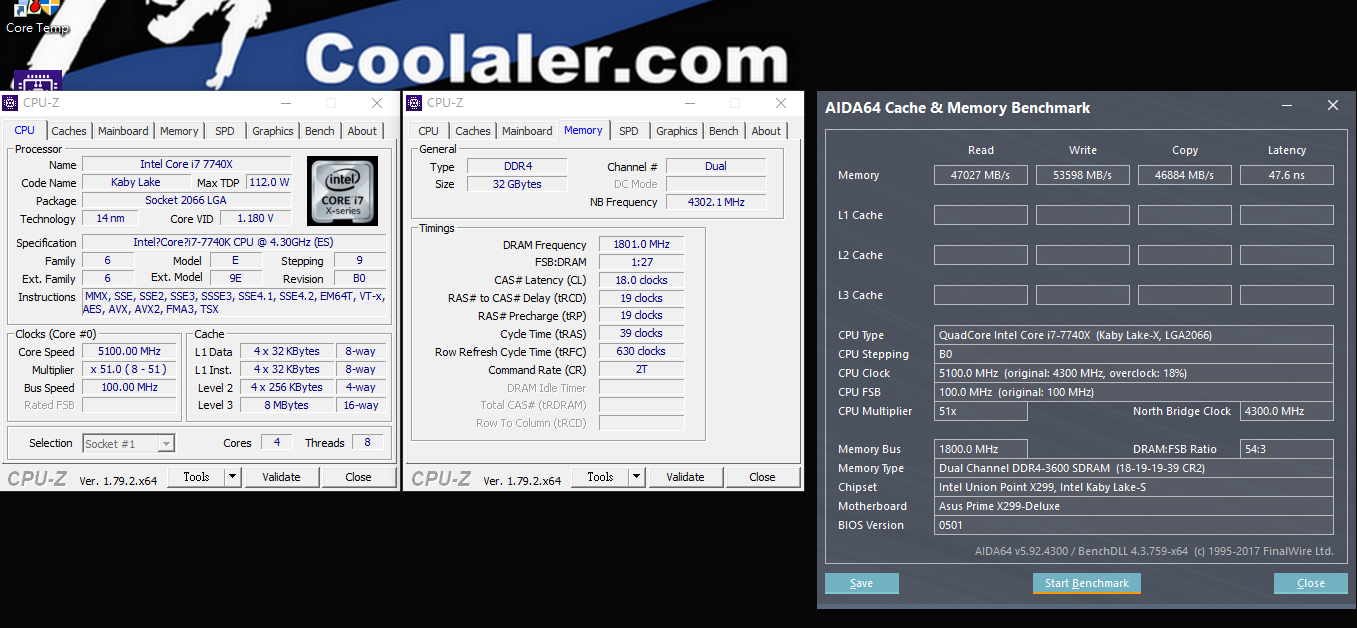Click the Tools button in the Memory-tab CPU-Z window
This screenshot has width=1357, height=628.
[600, 477]
